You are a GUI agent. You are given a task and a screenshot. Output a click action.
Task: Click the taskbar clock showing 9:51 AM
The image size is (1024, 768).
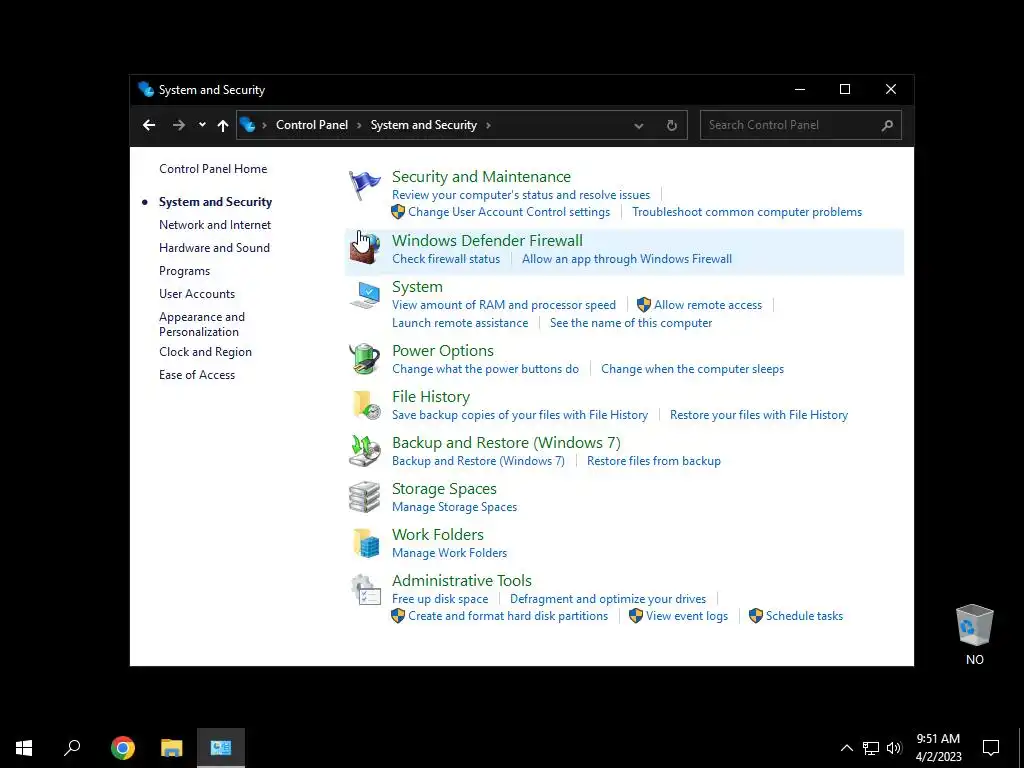tap(938, 748)
